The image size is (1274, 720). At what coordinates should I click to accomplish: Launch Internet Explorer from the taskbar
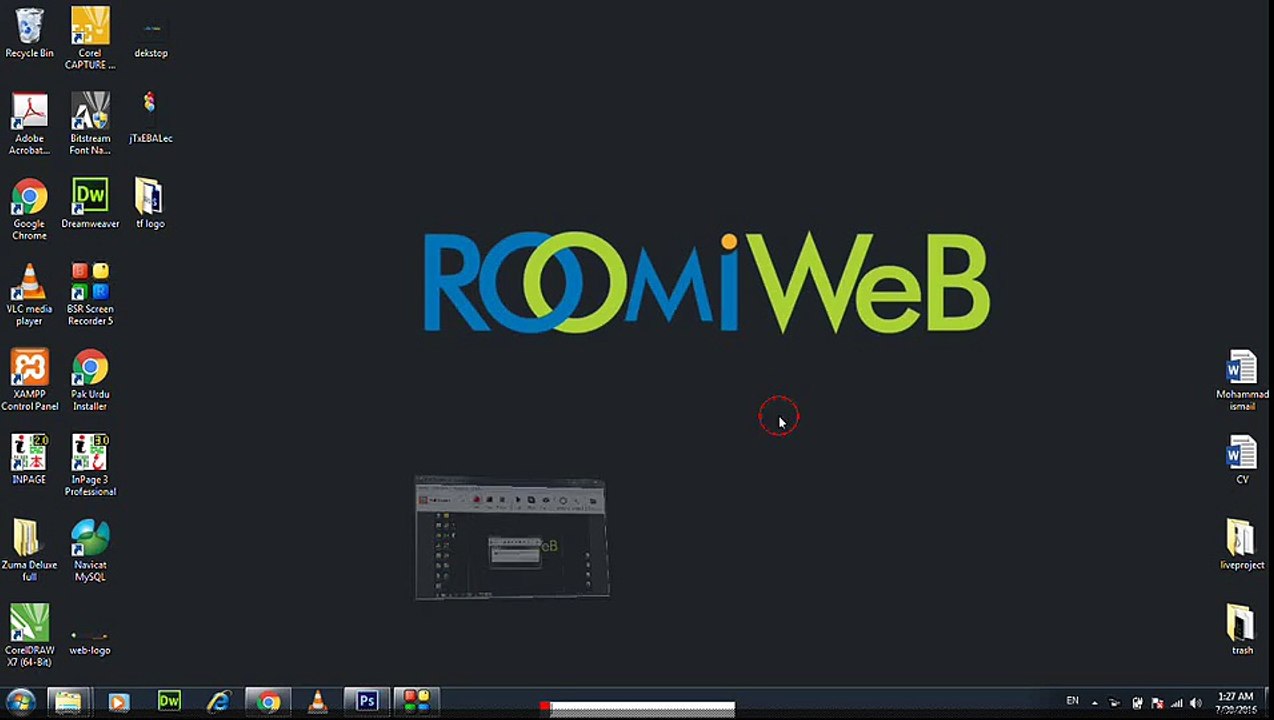(218, 702)
